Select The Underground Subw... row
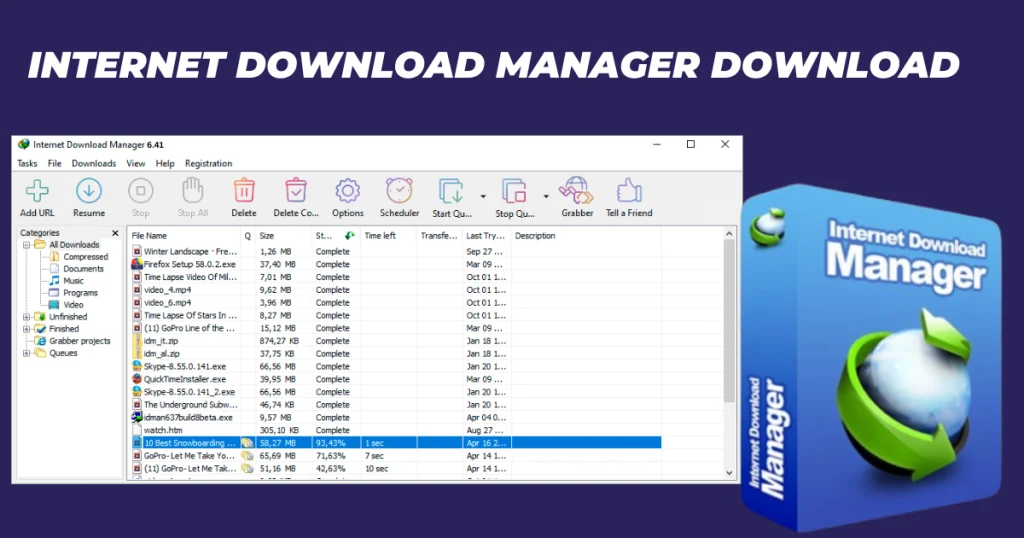Viewport: 1024px width, 538px height. (x=394, y=405)
